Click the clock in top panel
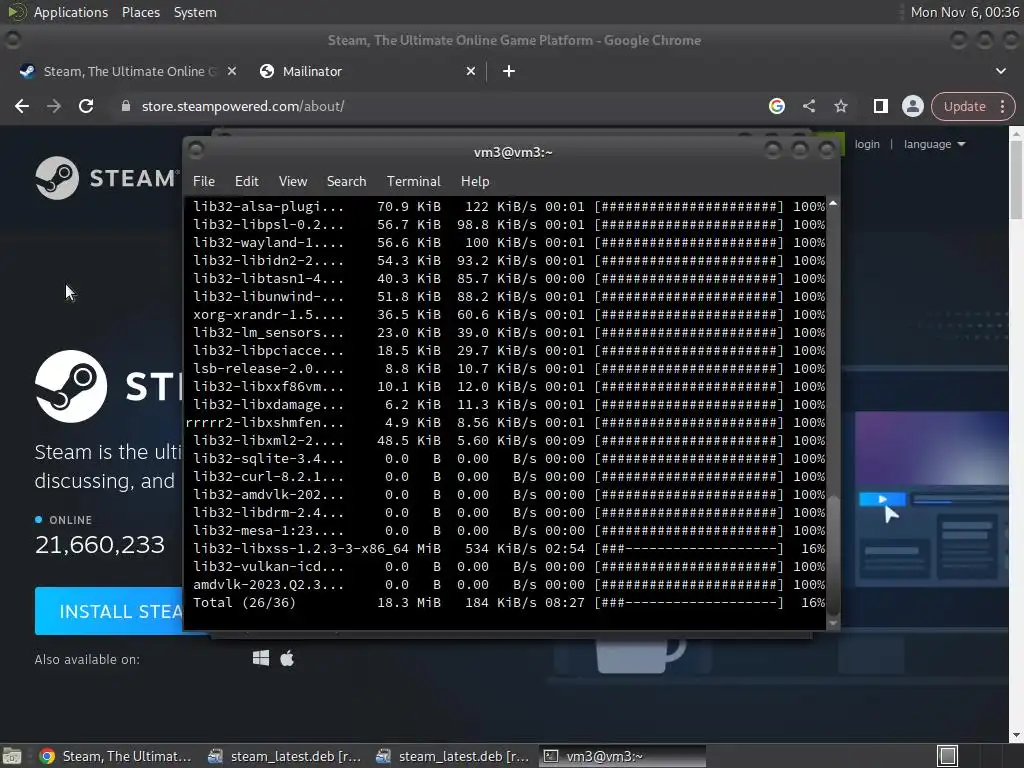The height and width of the screenshot is (768, 1024). [964, 12]
